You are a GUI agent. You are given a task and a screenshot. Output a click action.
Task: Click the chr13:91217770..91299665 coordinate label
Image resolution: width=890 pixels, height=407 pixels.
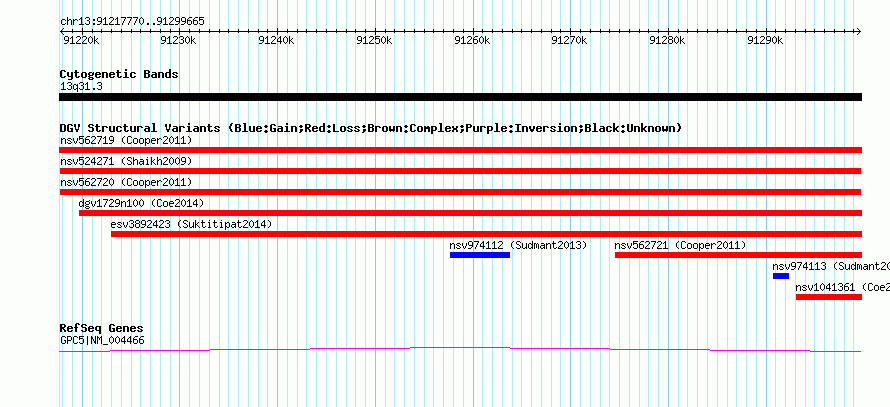pos(132,22)
